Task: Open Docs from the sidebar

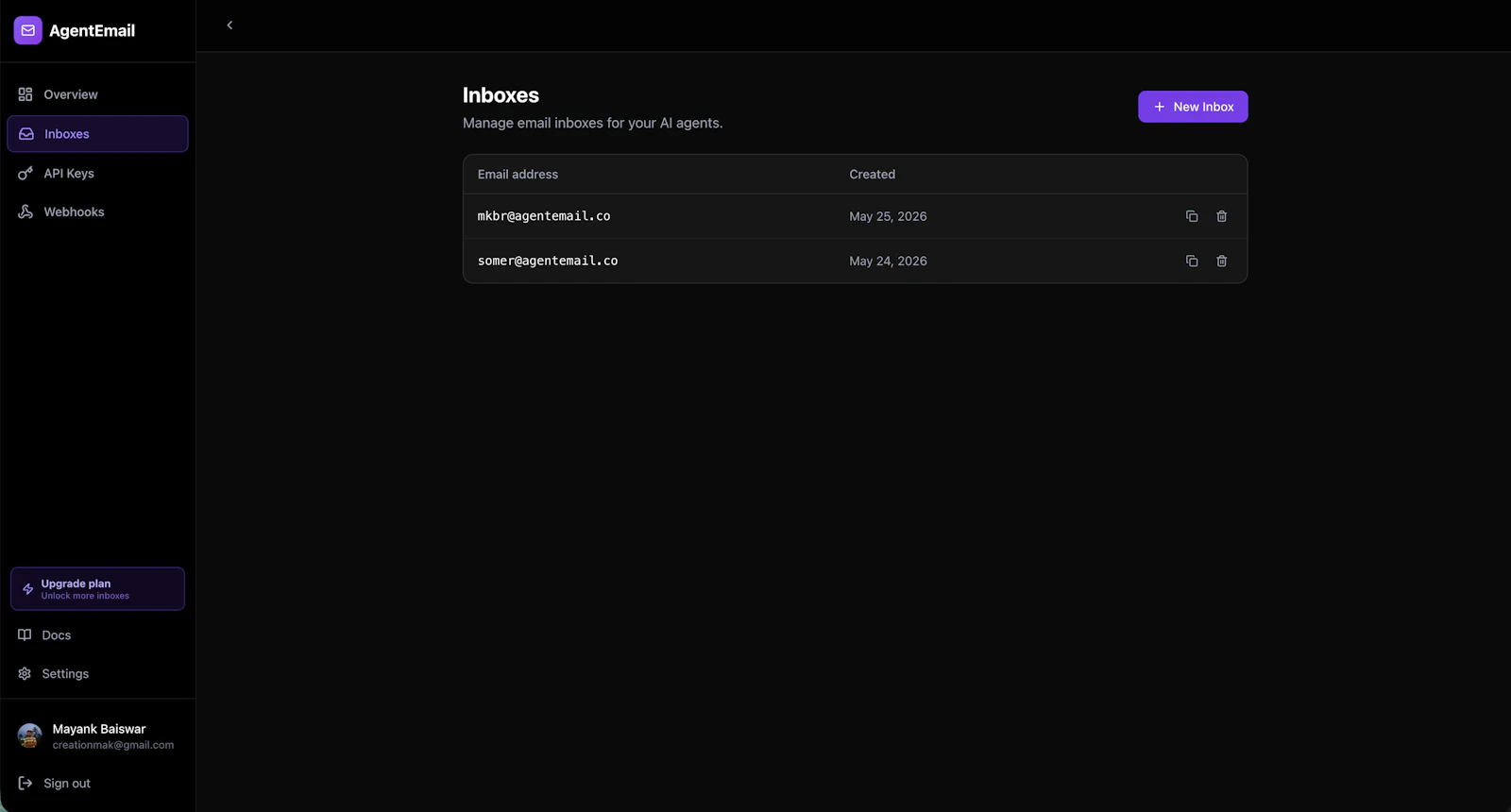Action: (97, 635)
